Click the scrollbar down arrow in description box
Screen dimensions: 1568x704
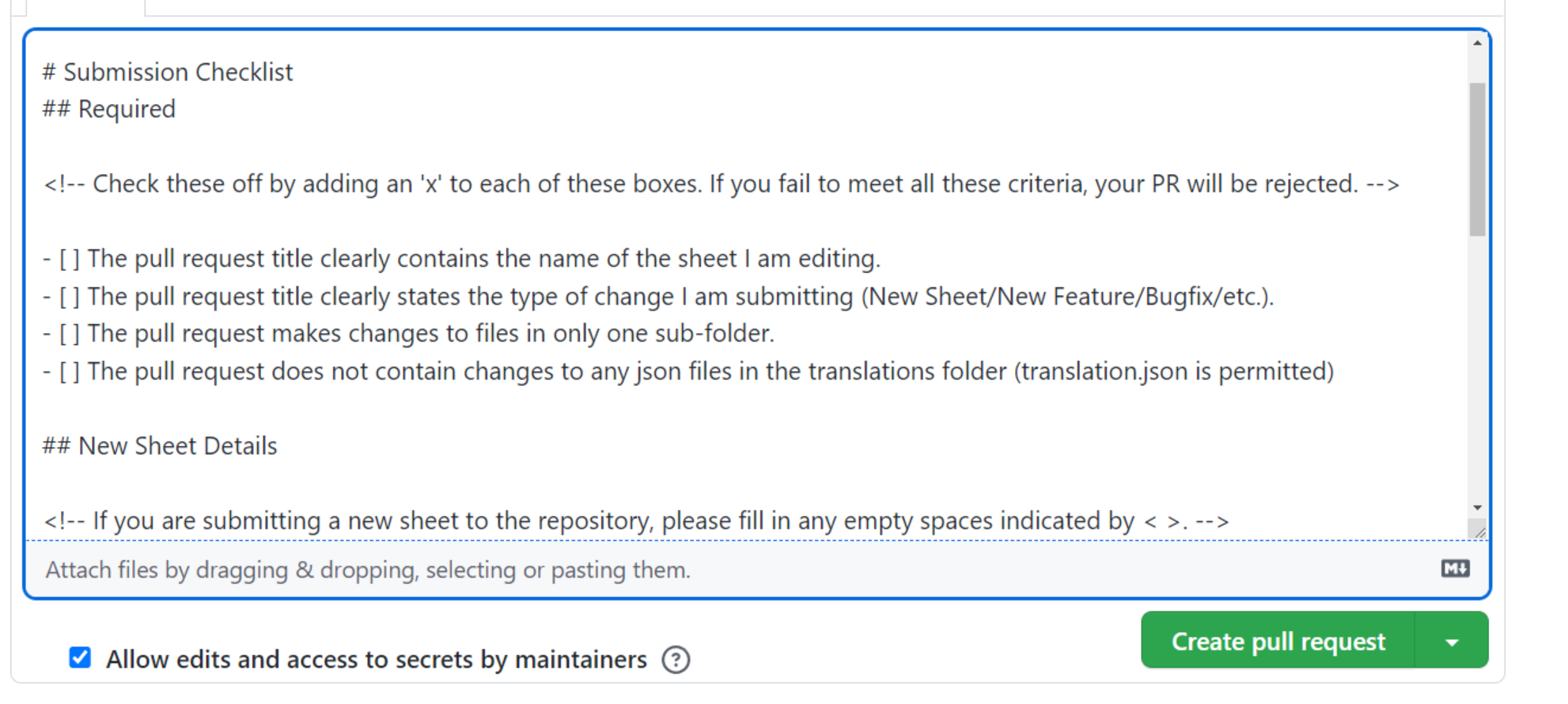click(1477, 508)
